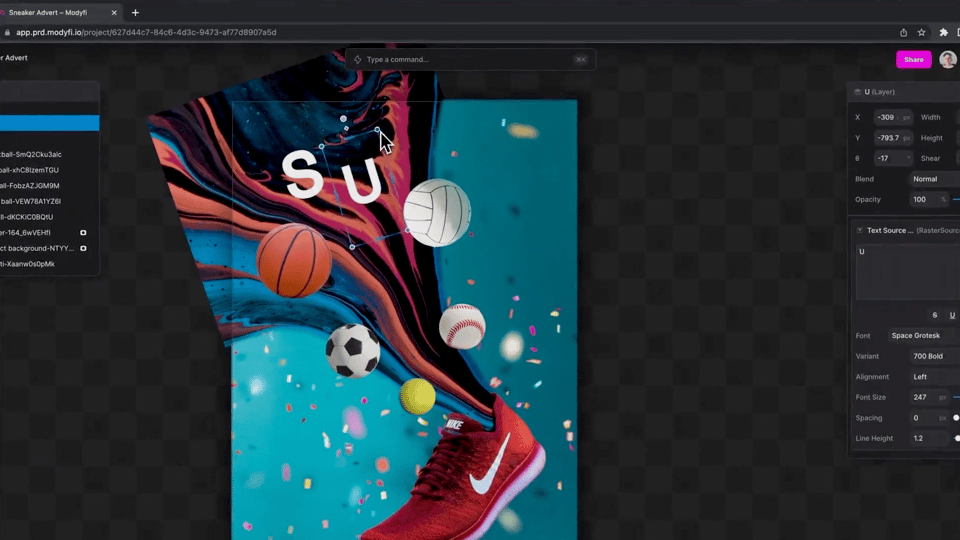The width and height of the screenshot is (960, 540).
Task: Click the address bar URL
Action: point(146,32)
